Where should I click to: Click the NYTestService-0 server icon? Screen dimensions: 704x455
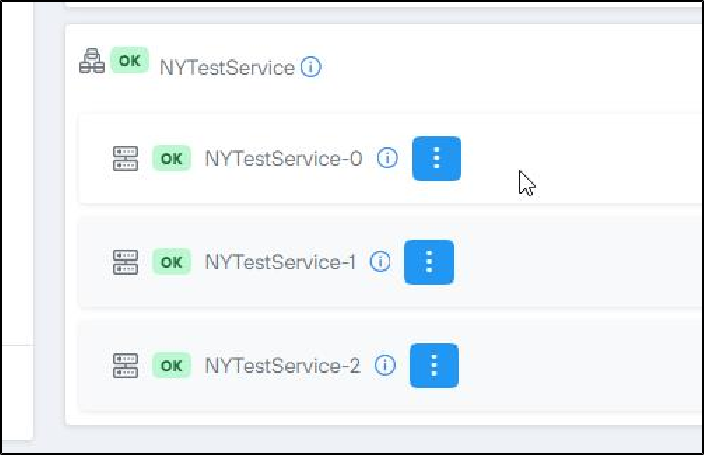click(x=126, y=158)
